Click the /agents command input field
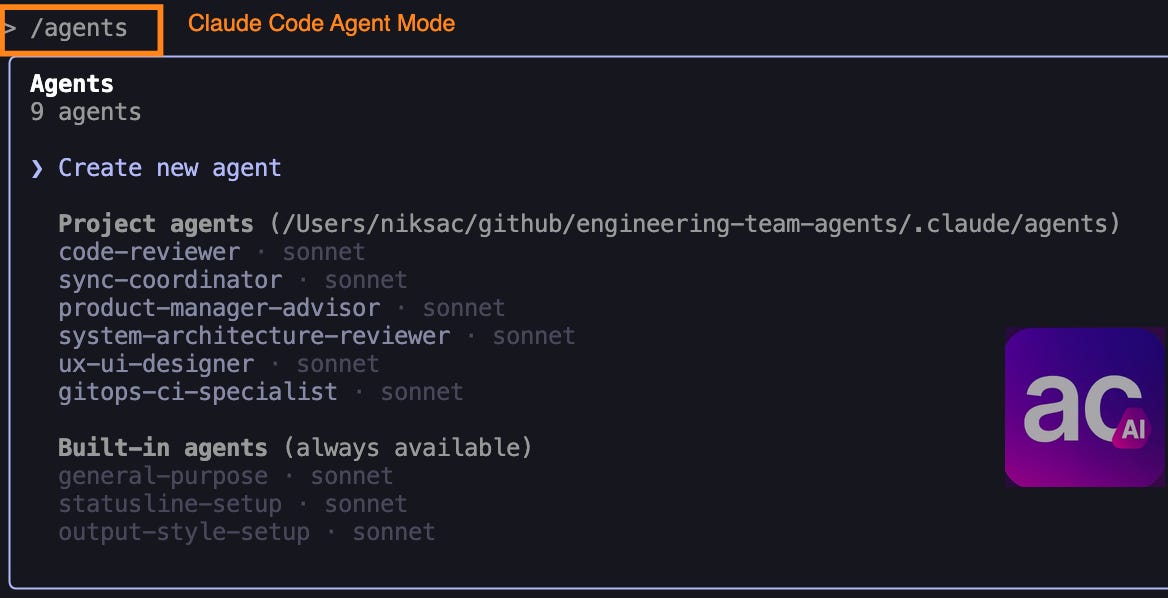The image size is (1168, 598). coord(80,29)
